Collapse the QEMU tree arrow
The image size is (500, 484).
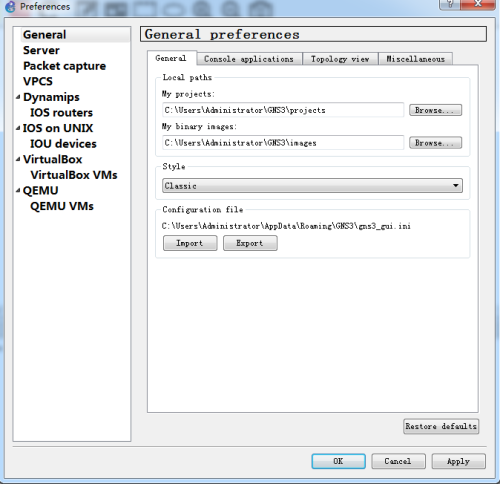click(x=18, y=190)
